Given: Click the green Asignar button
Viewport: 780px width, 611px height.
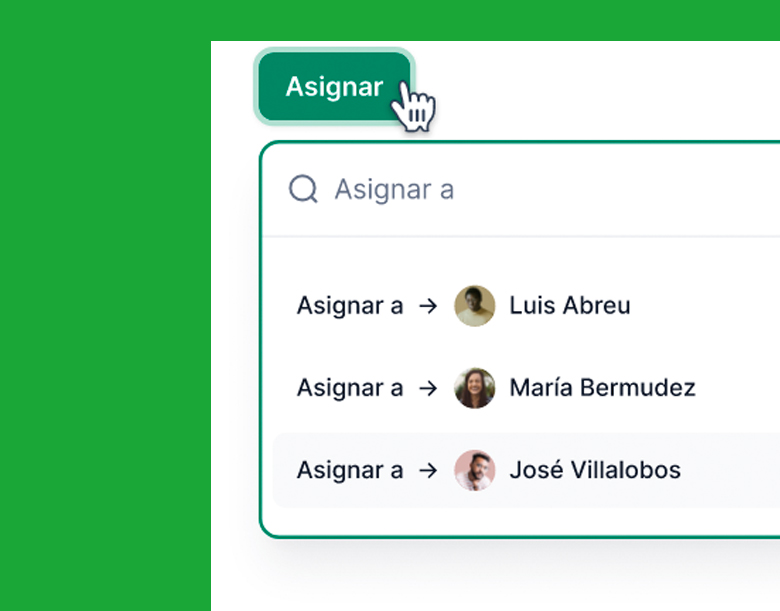Looking at the screenshot, I should click(334, 87).
